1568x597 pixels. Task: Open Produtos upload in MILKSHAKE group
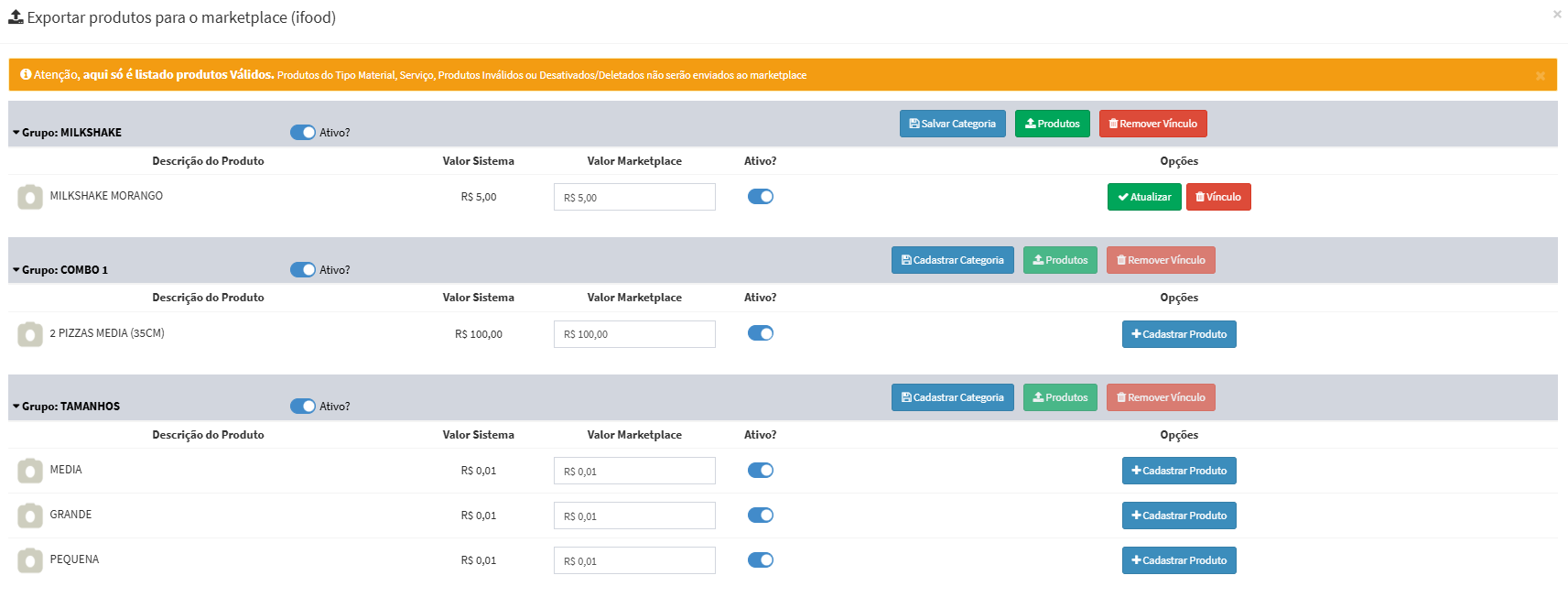click(1052, 124)
